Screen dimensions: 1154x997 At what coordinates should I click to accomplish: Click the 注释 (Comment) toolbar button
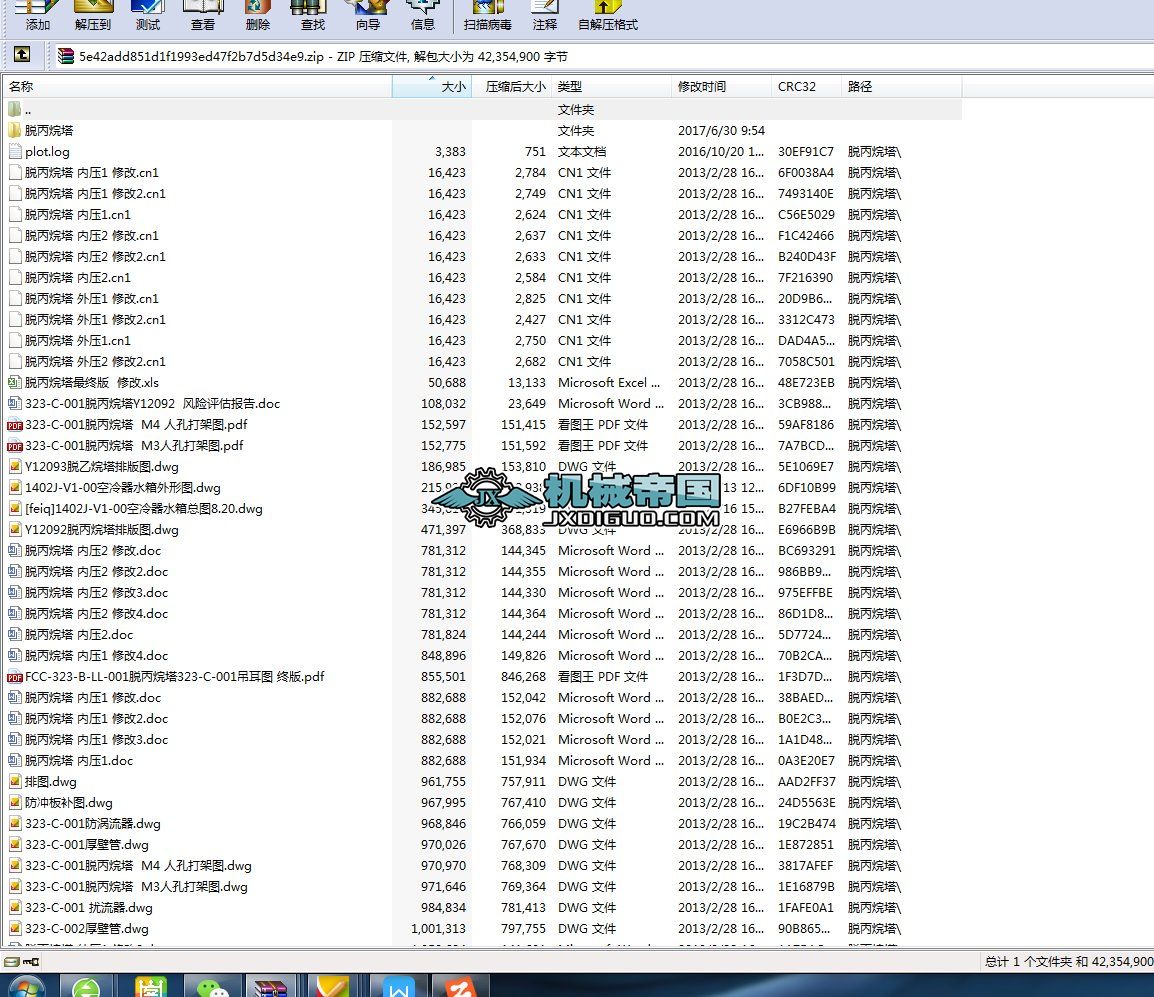545,16
